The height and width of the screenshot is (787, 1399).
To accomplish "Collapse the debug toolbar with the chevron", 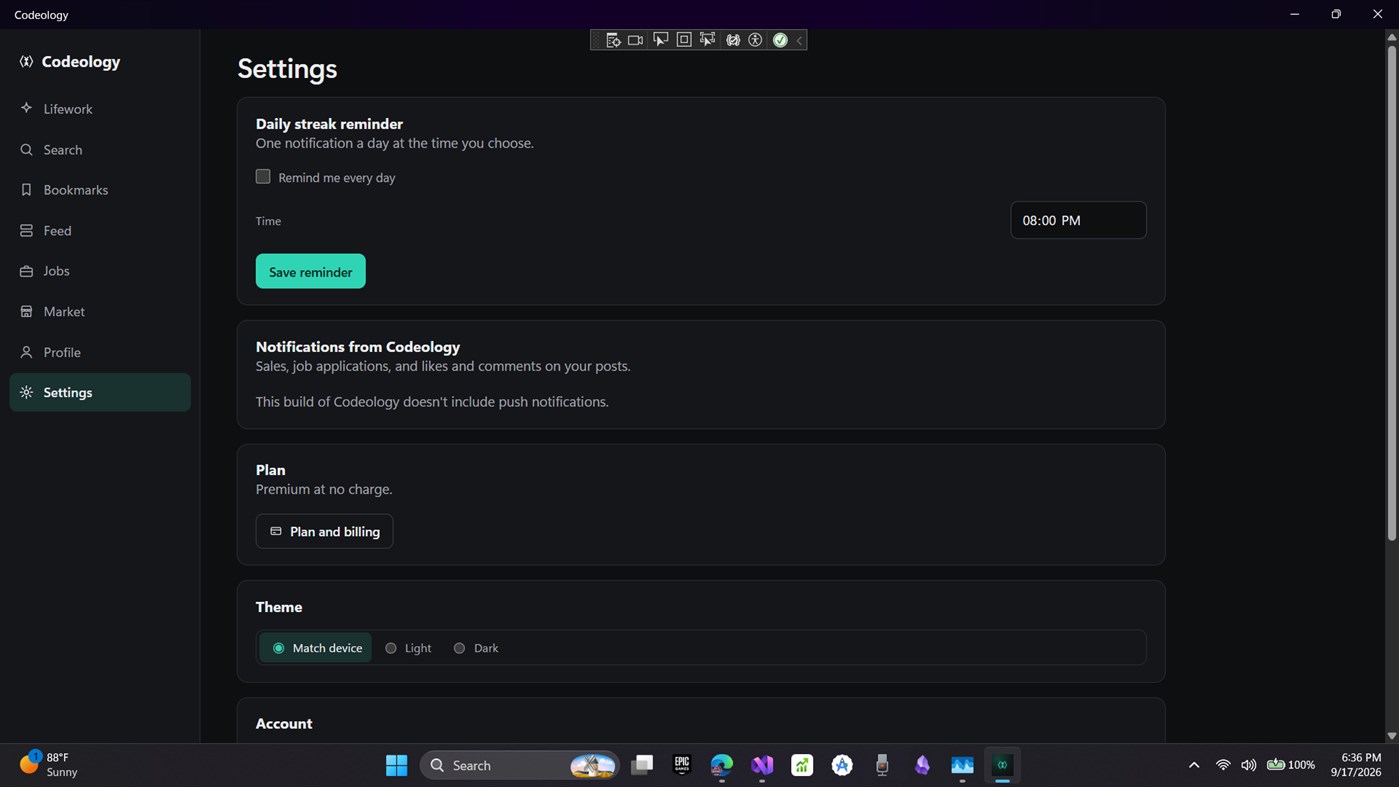I will coord(799,40).
